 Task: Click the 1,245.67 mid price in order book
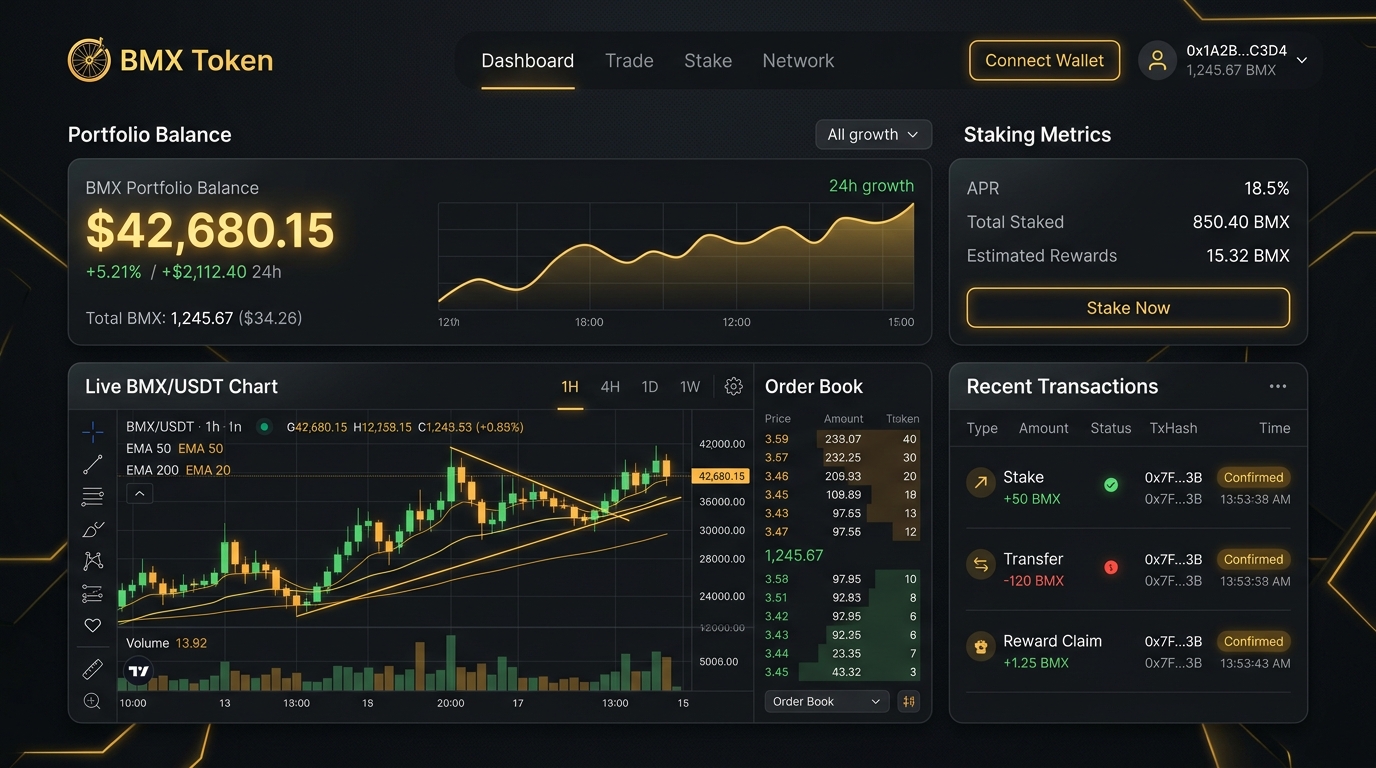coord(794,556)
